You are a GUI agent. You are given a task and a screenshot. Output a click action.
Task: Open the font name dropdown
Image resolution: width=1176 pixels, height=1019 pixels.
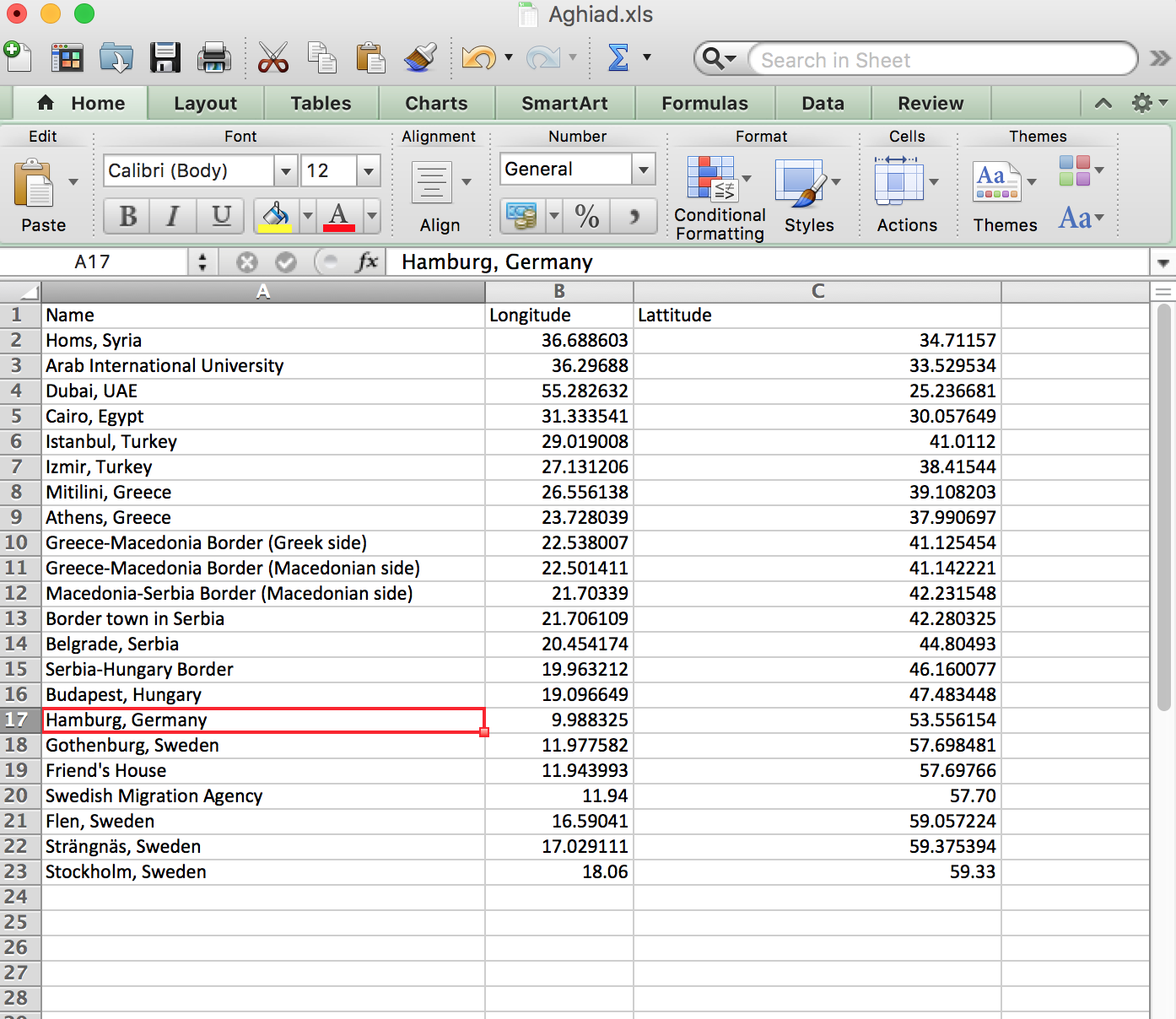(286, 171)
